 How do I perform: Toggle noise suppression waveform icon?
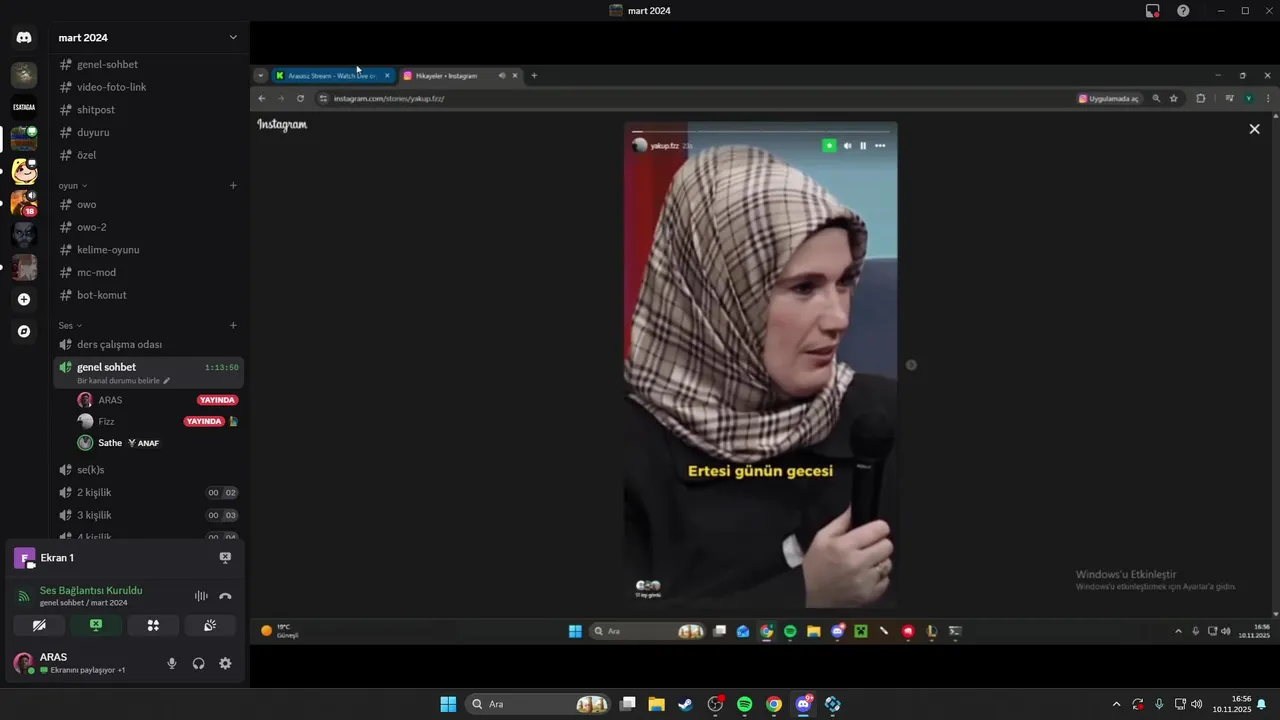click(x=201, y=596)
